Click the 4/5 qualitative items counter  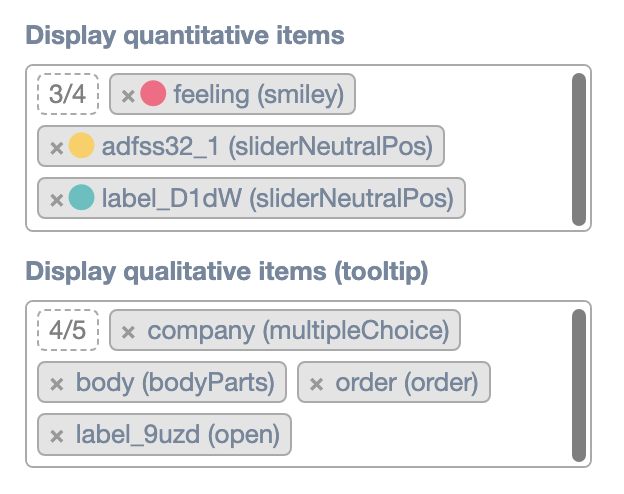pyautogui.click(x=68, y=331)
